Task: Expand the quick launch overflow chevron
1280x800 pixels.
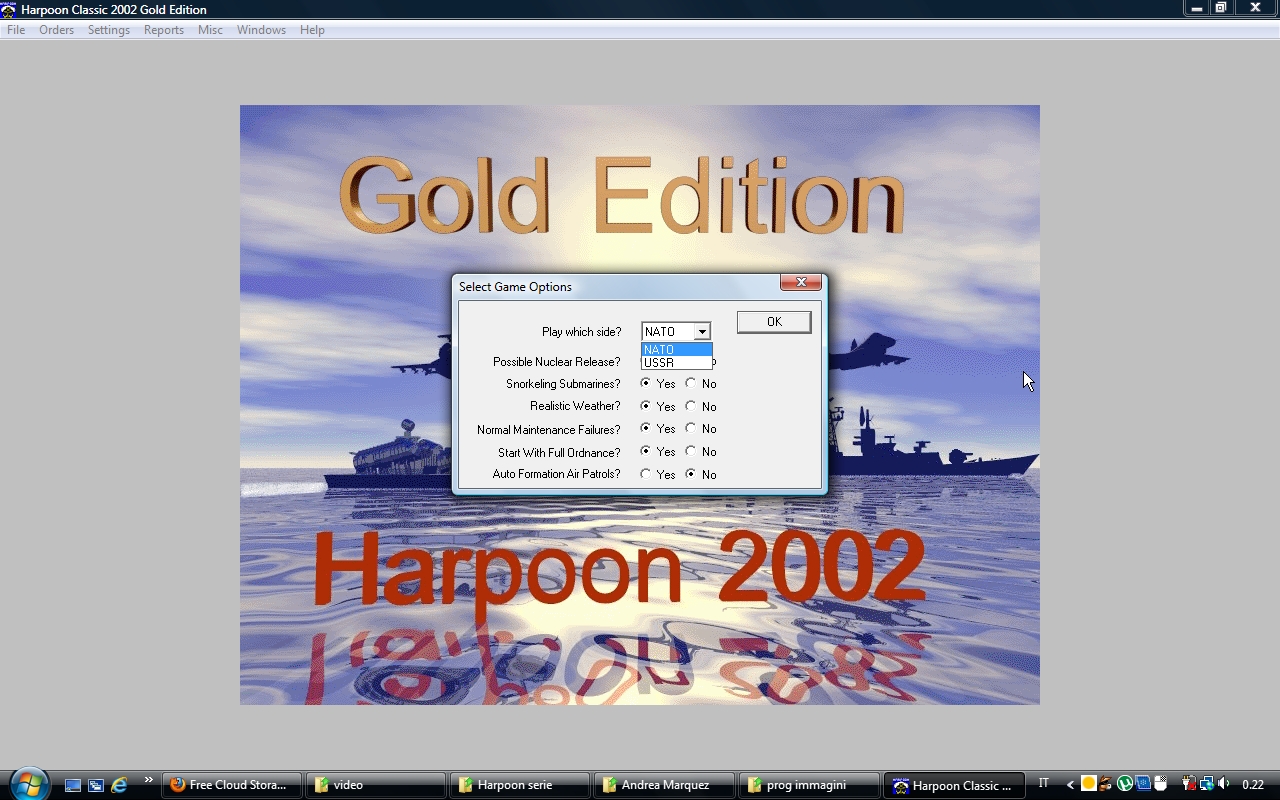Action: 149,780
